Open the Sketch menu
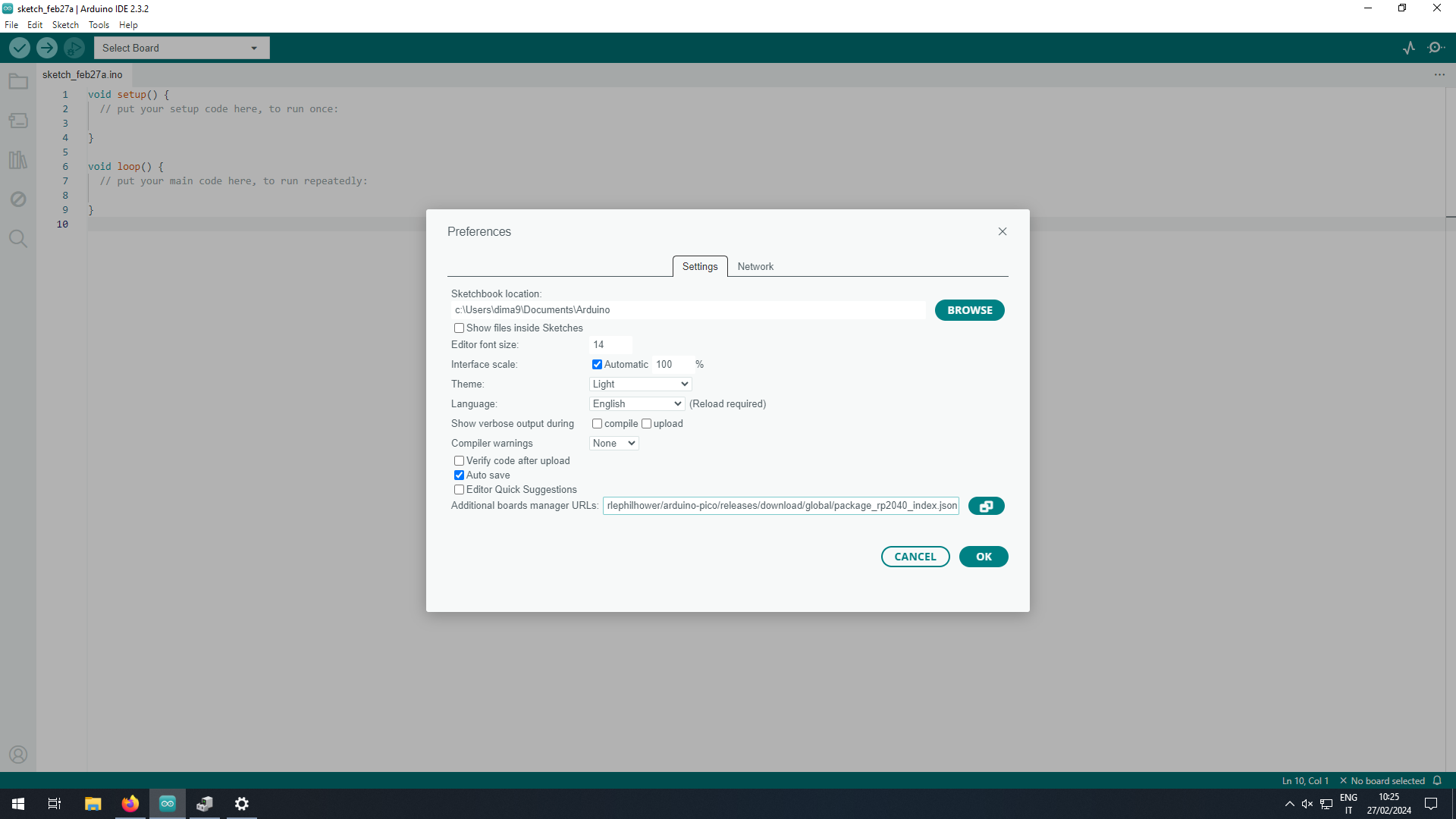Viewport: 1456px width, 819px height. pos(65,25)
